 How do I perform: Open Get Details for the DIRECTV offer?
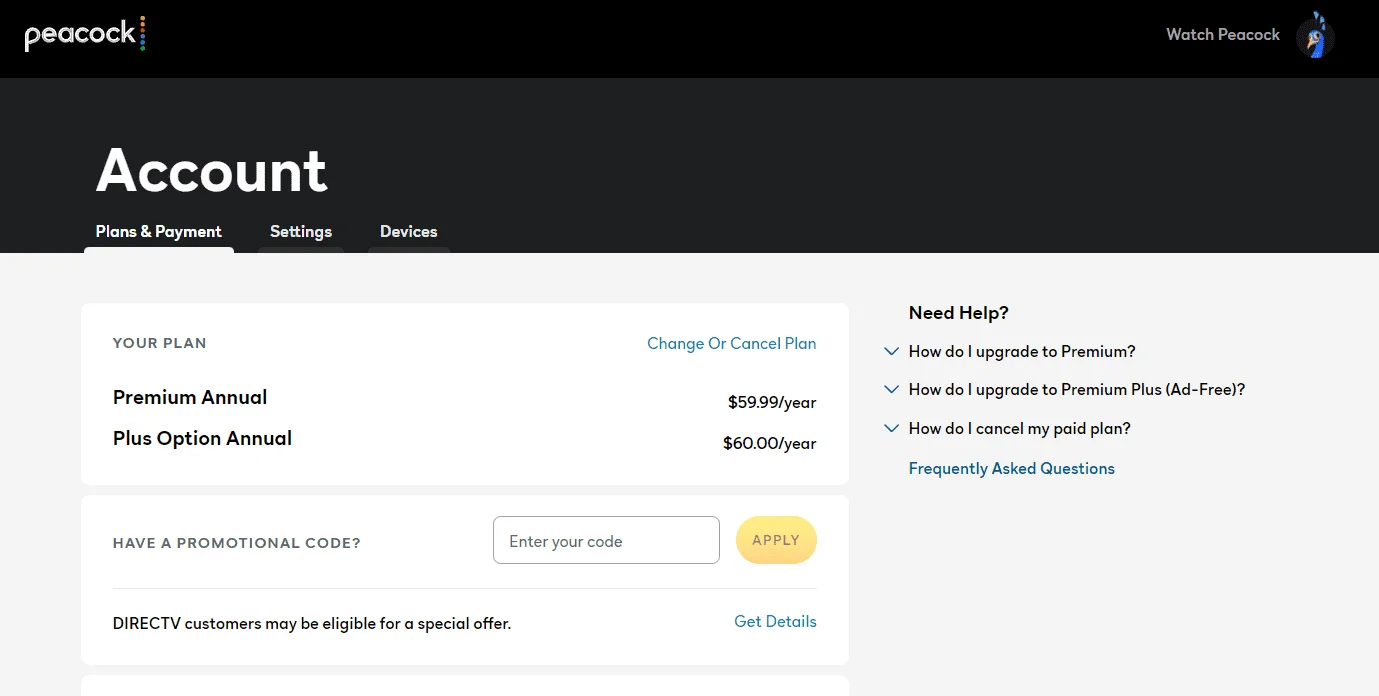pyautogui.click(x=775, y=622)
